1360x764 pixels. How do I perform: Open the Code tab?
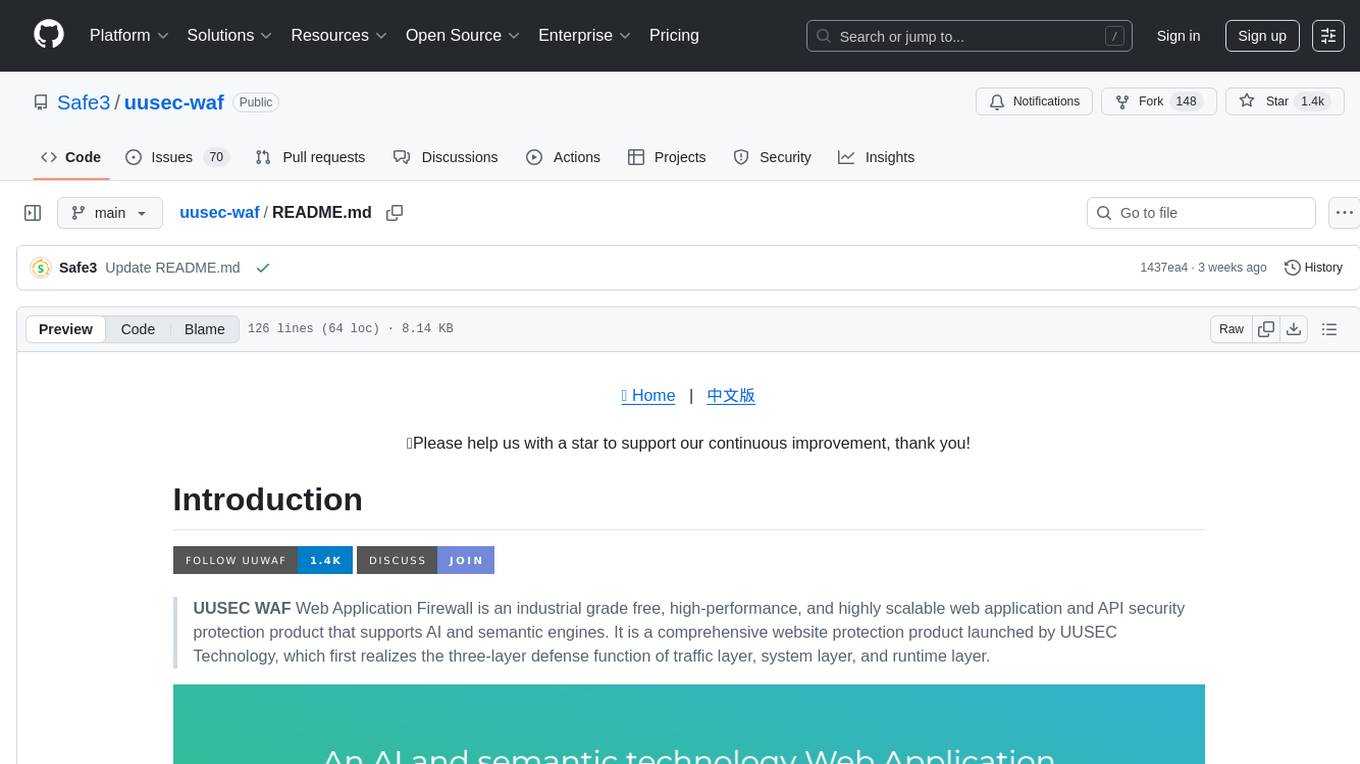point(71,157)
